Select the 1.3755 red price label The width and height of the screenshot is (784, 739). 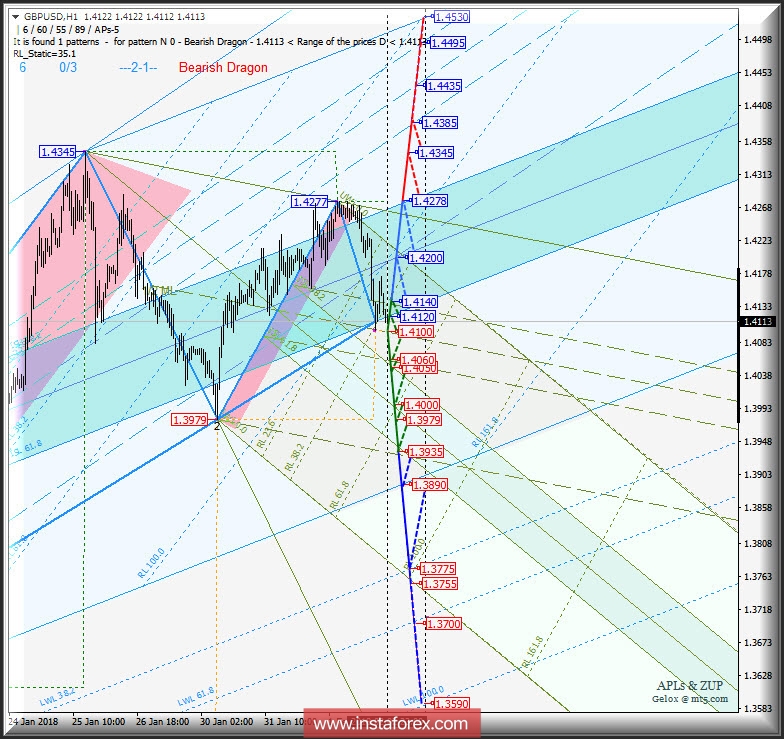[440, 584]
